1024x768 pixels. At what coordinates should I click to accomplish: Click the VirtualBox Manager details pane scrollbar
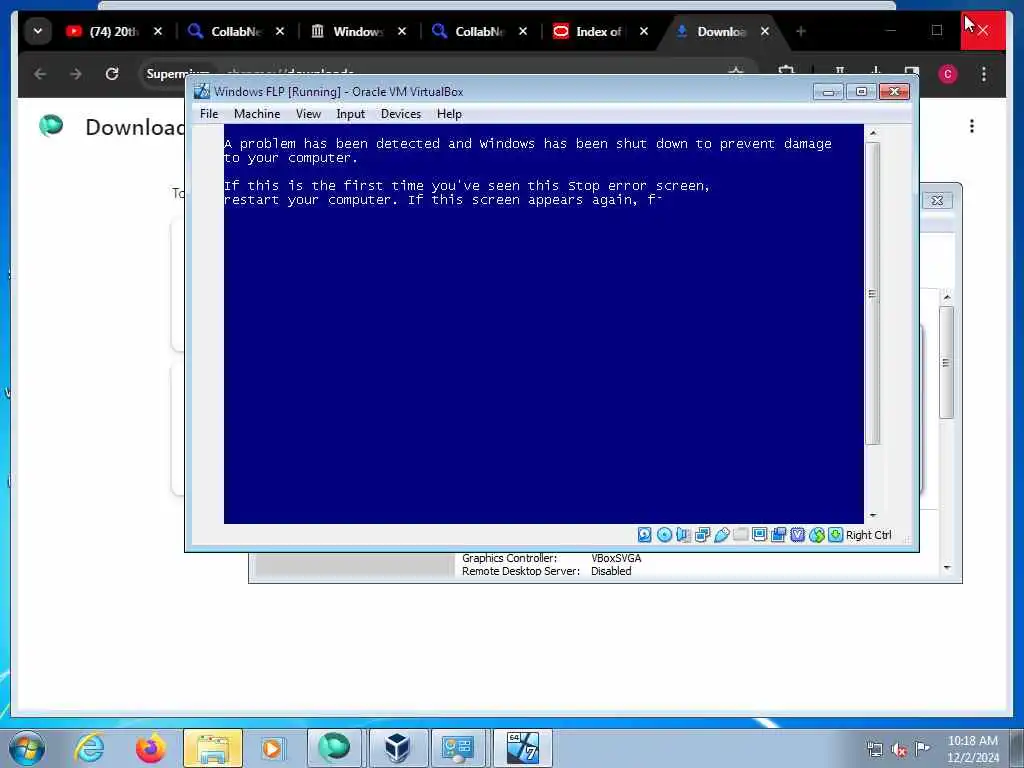pyautogui.click(x=946, y=362)
